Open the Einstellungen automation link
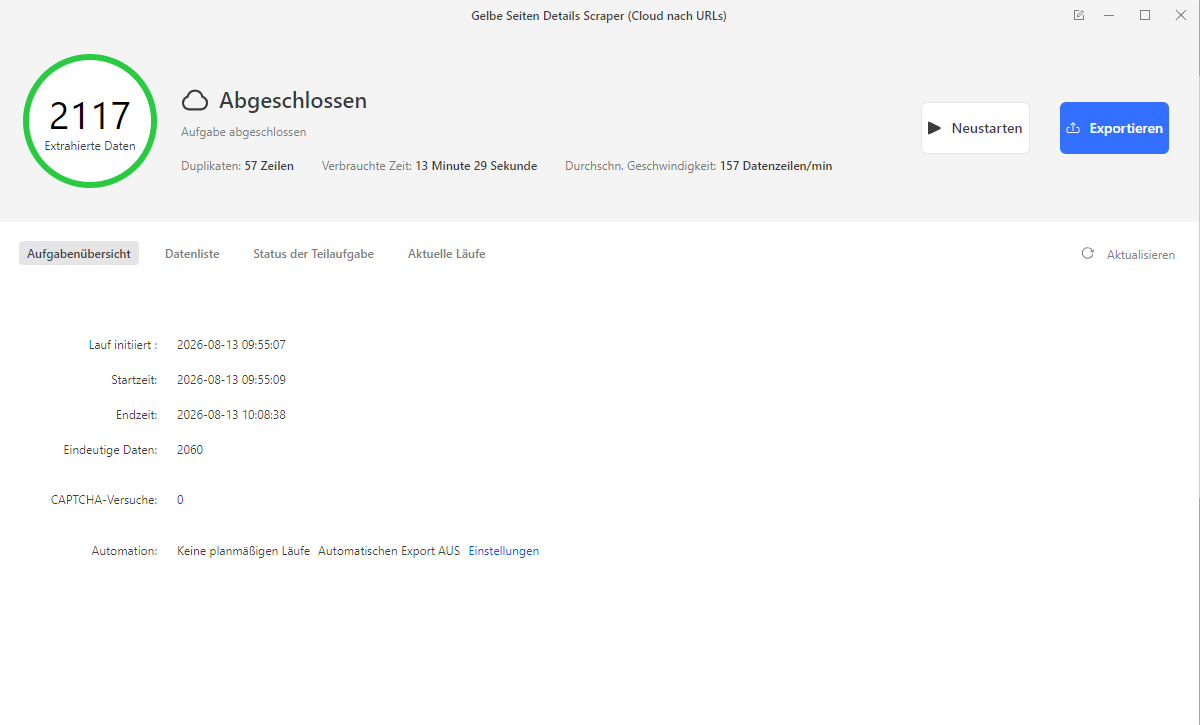This screenshot has width=1200, height=725. coord(504,551)
